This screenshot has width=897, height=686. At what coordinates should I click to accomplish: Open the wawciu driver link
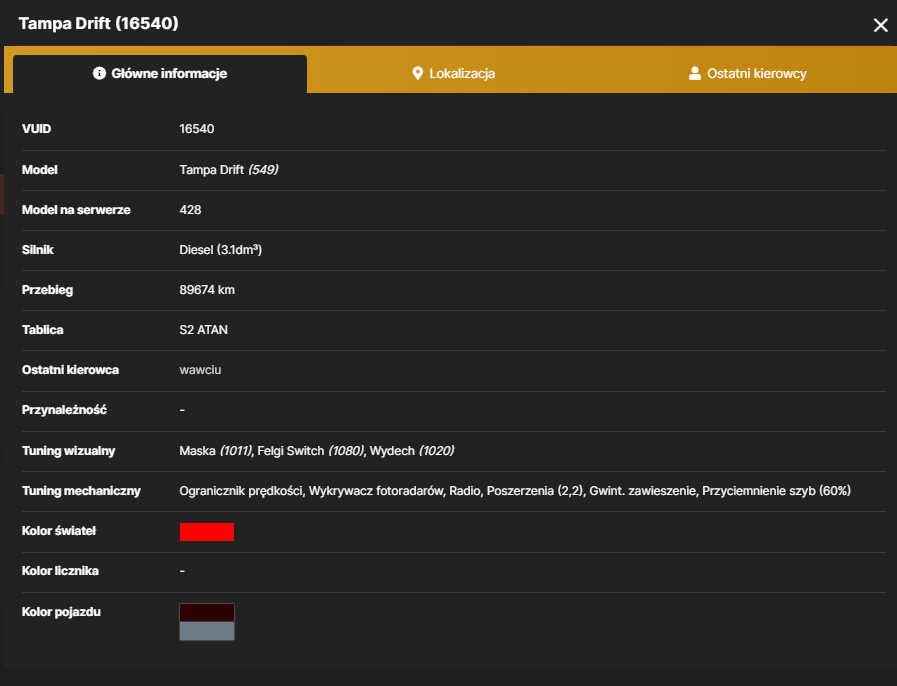point(200,370)
